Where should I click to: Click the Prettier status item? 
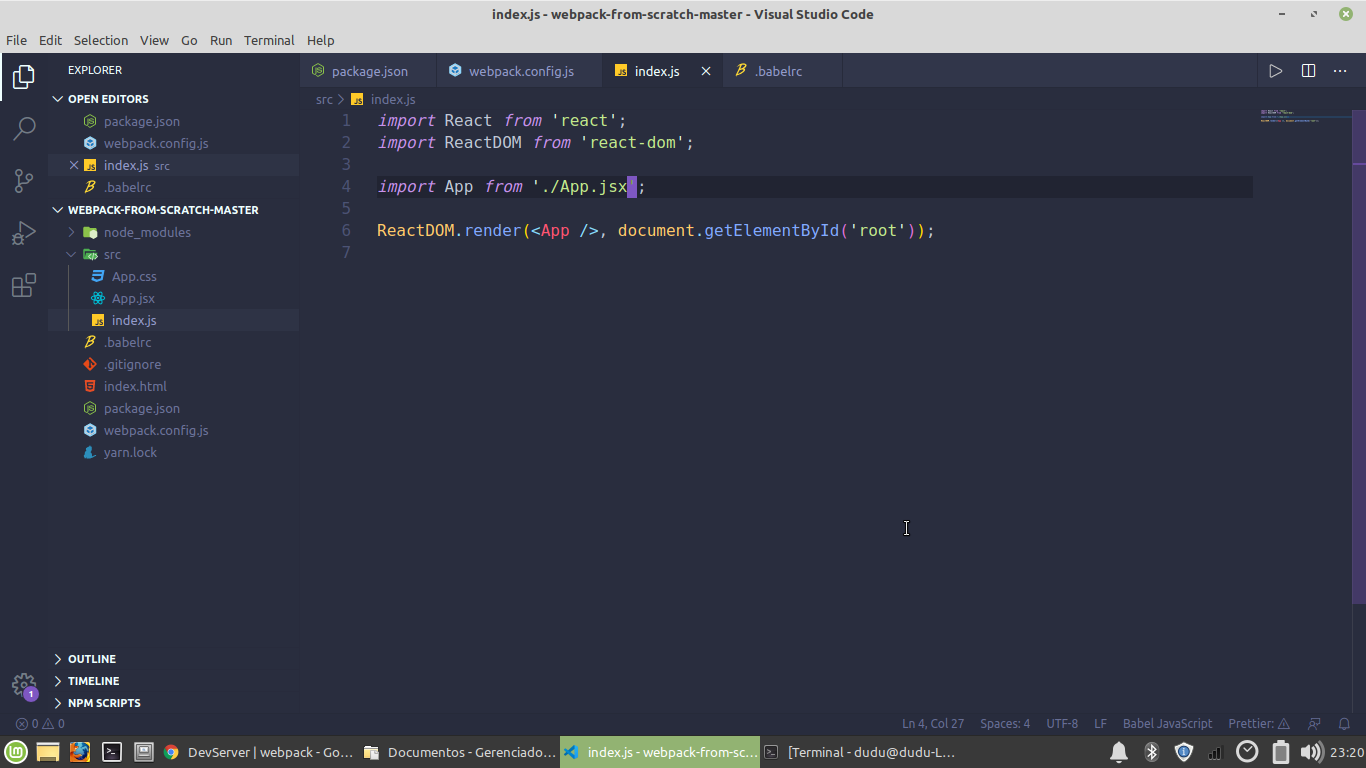tap(1259, 724)
